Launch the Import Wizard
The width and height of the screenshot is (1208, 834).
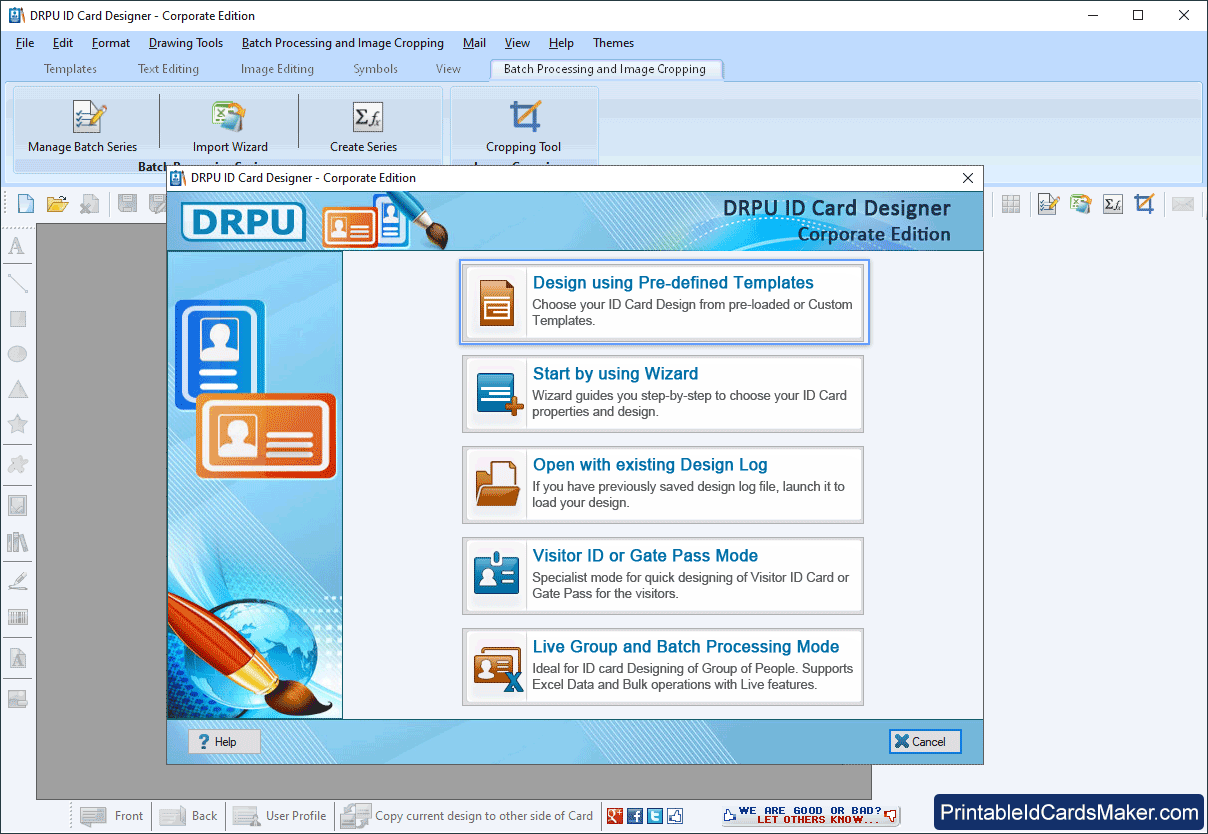coord(230,126)
